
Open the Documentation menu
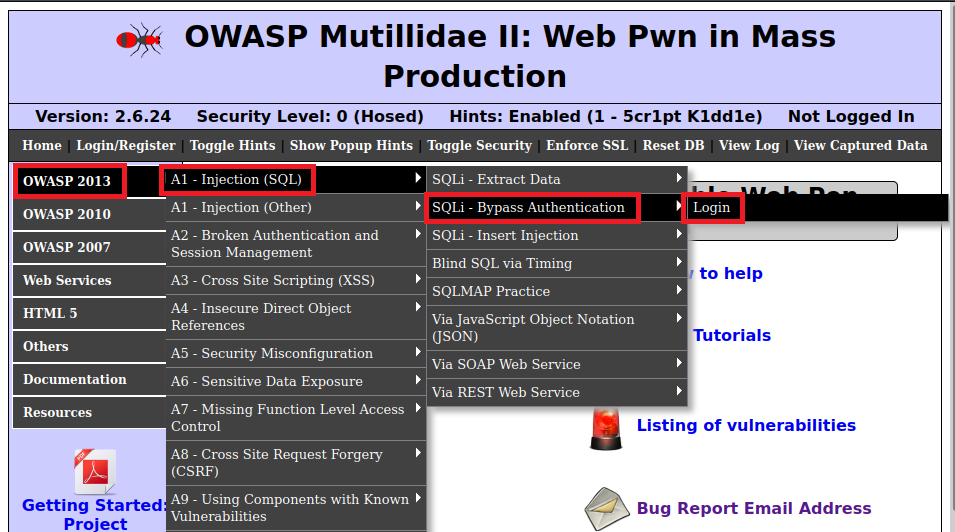pyautogui.click(x=90, y=379)
